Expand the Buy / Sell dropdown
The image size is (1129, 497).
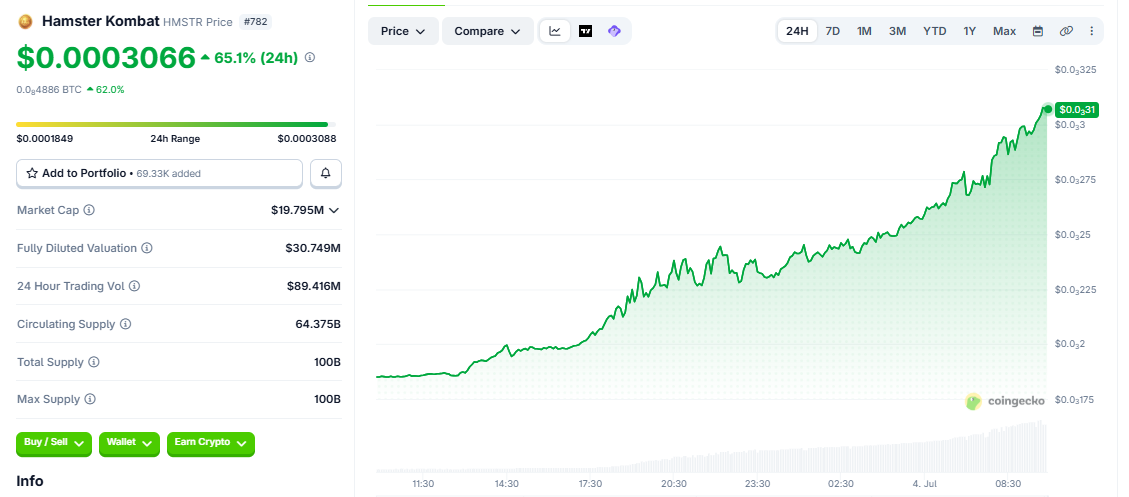tap(54, 443)
